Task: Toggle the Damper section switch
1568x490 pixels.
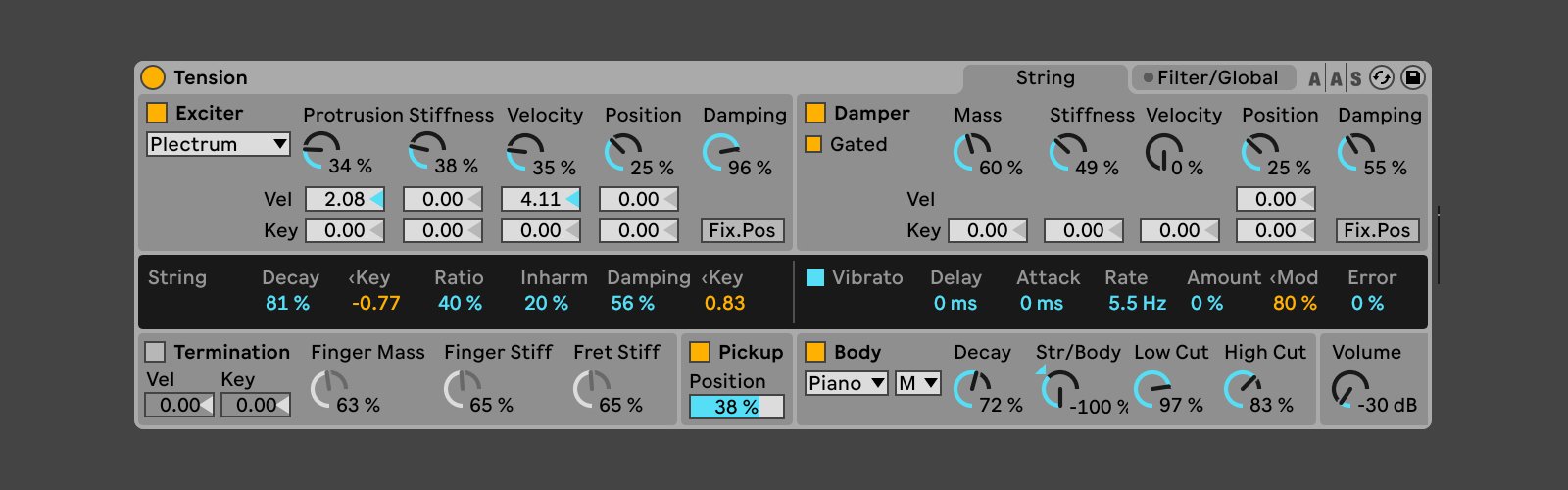Action: (815, 113)
